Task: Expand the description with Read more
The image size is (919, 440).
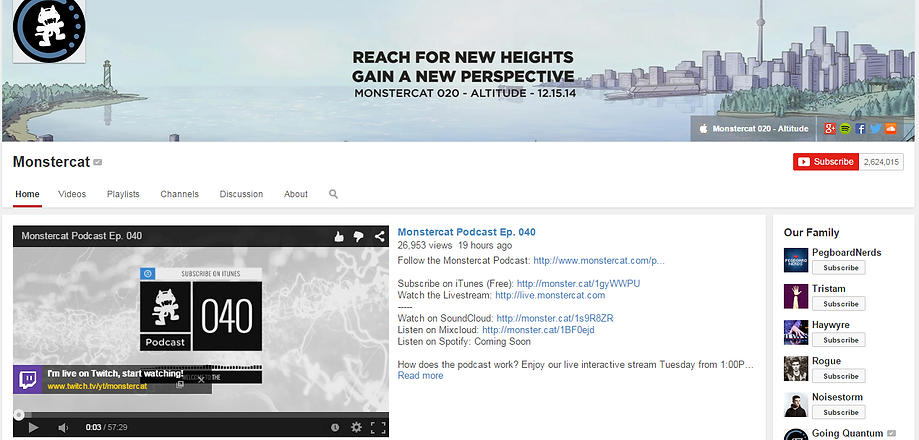Action: (x=420, y=376)
